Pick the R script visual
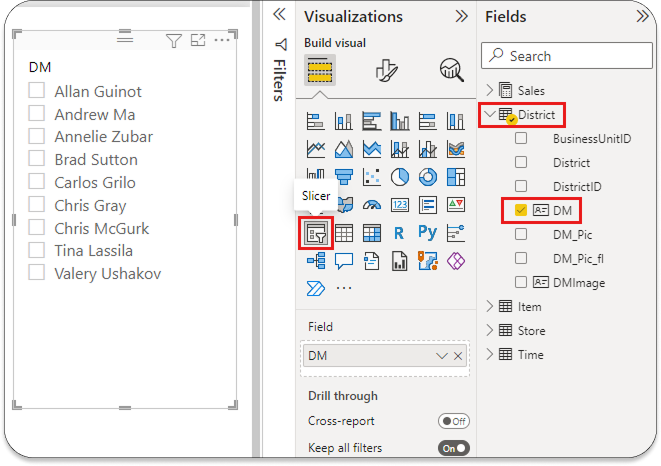Image resolution: width=661 pixels, height=466 pixels. coord(400,233)
